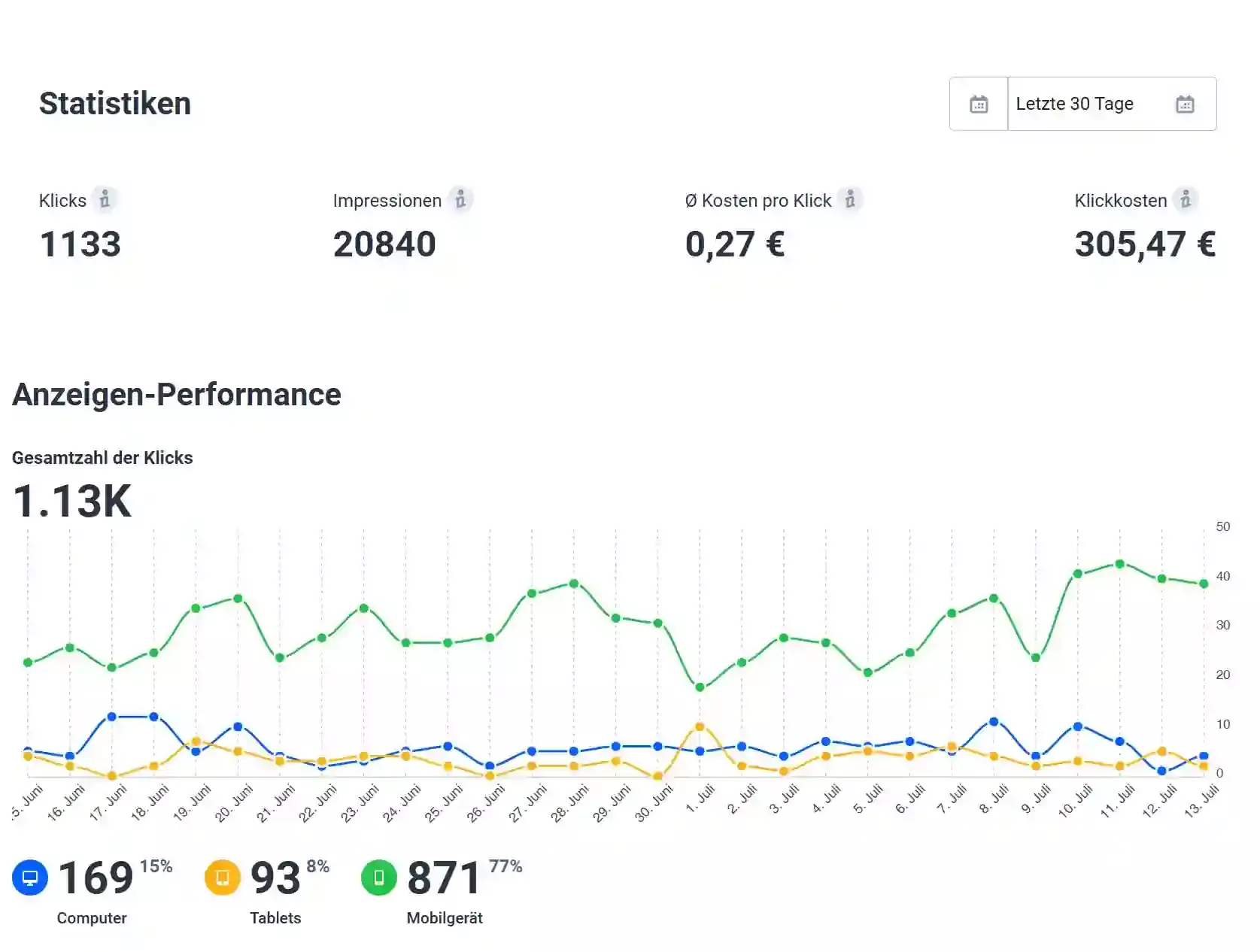Open the Letzte 30 Tage date dropdown
This screenshot has height=952, width=1260.
coord(1074,105)
